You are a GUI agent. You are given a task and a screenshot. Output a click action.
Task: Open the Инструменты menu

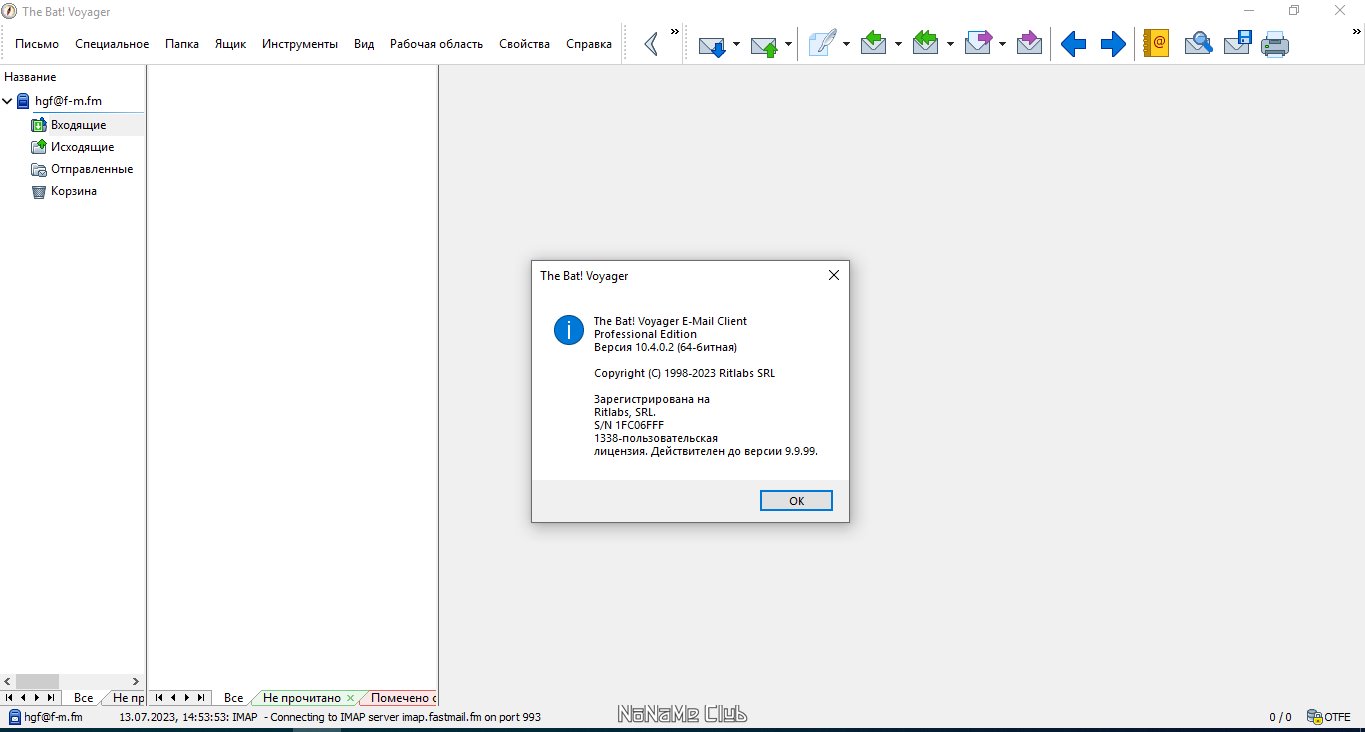click(x=300, y=44)
